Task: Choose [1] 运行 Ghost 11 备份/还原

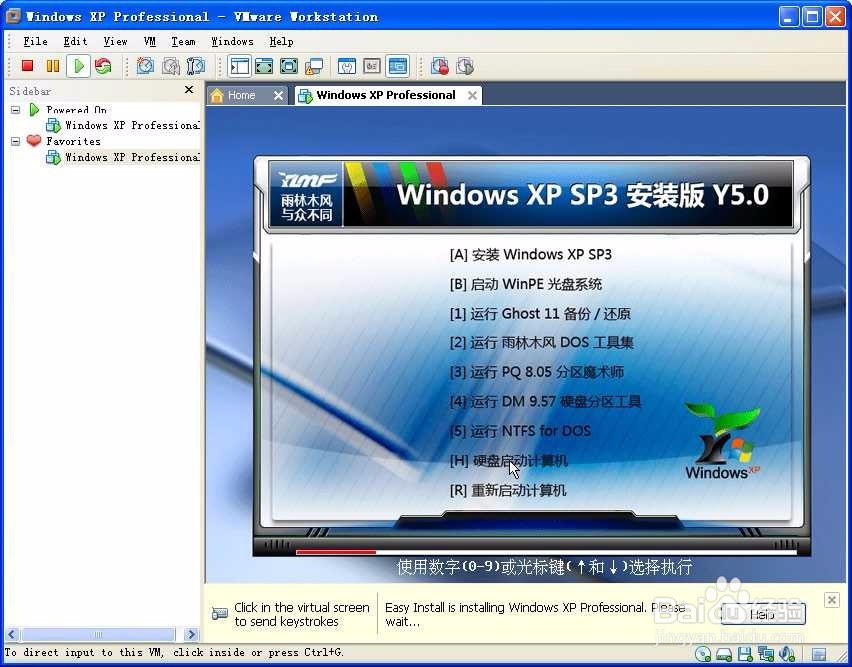Action: [540, 313]
